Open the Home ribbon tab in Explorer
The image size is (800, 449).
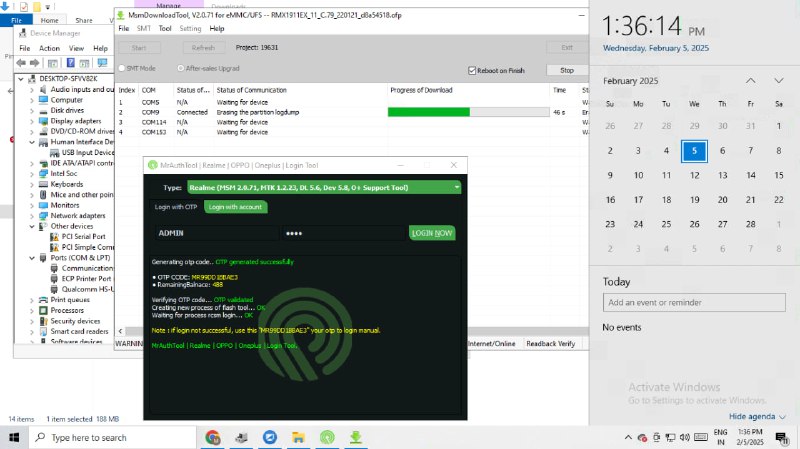(x=49, y=20)
